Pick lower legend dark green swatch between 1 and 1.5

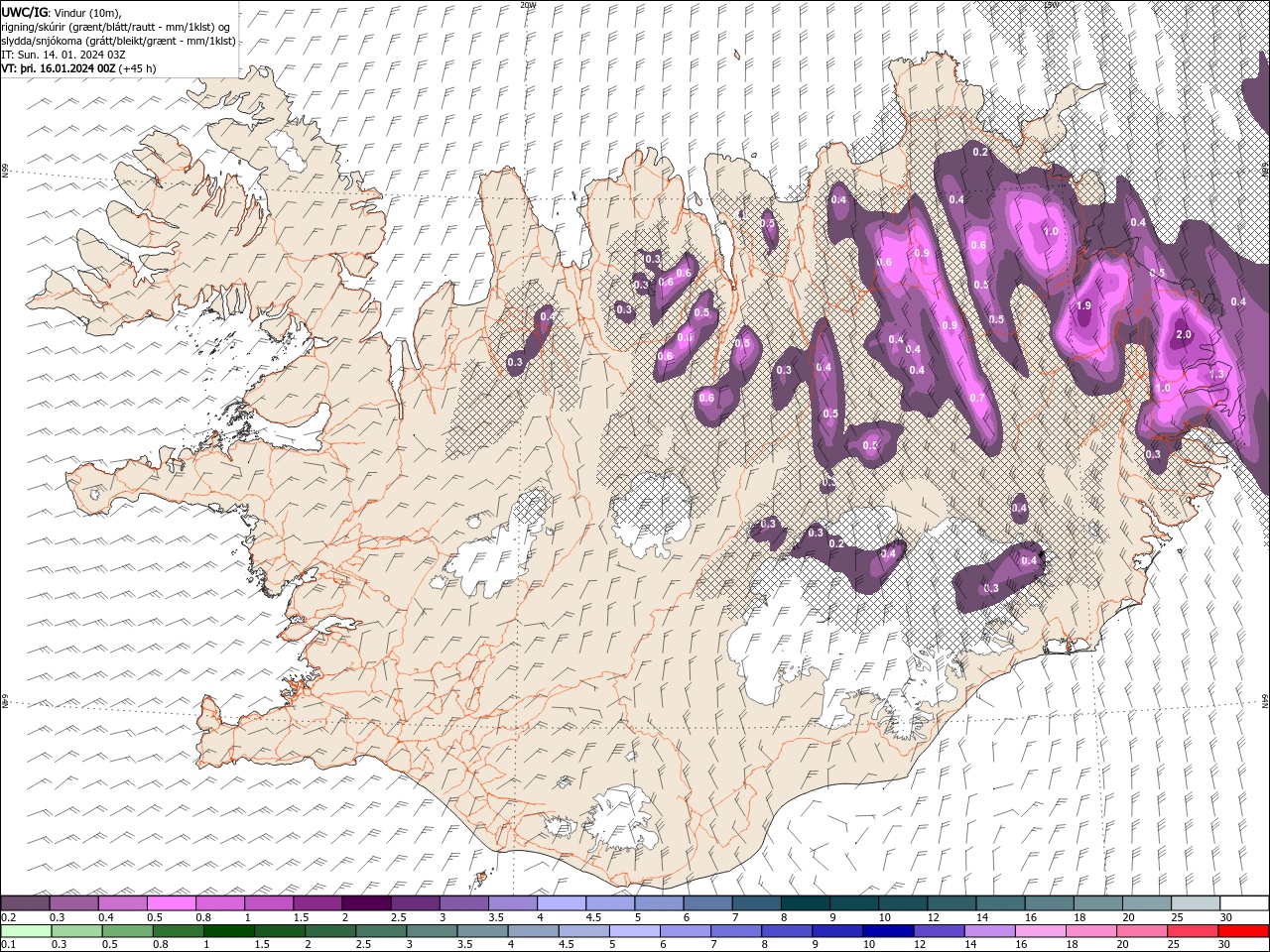coord(229,931)
